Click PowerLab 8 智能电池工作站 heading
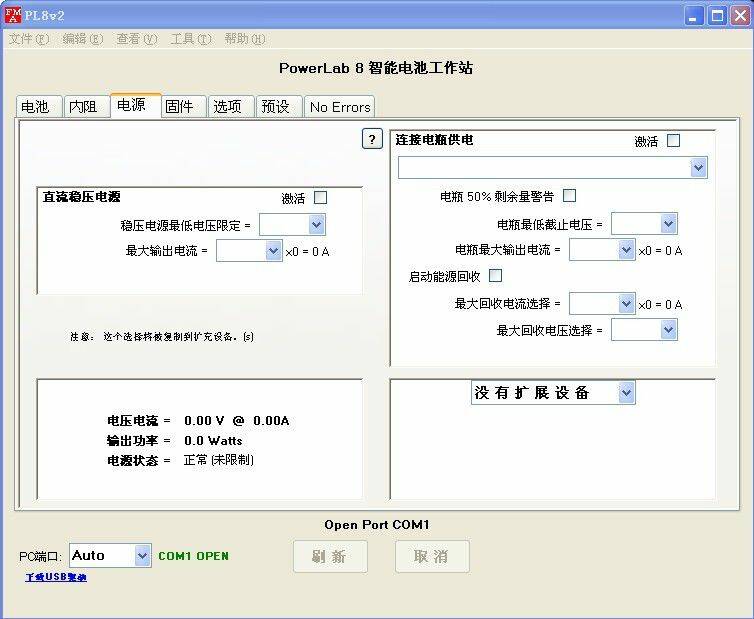Viewport: 754px width, 619px height. click(x=376, y=68)
